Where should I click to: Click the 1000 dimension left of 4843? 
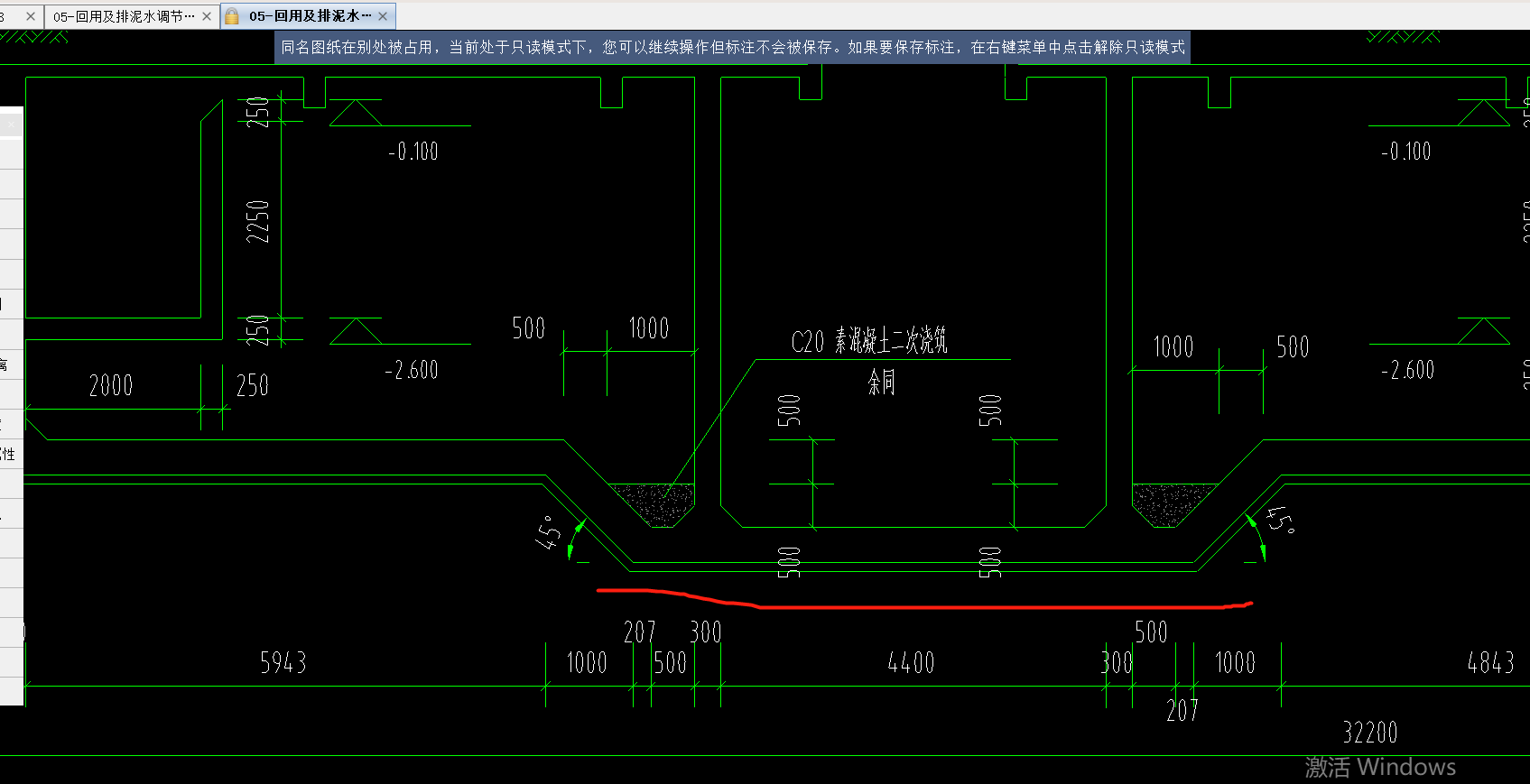[x=1235, y=663]
